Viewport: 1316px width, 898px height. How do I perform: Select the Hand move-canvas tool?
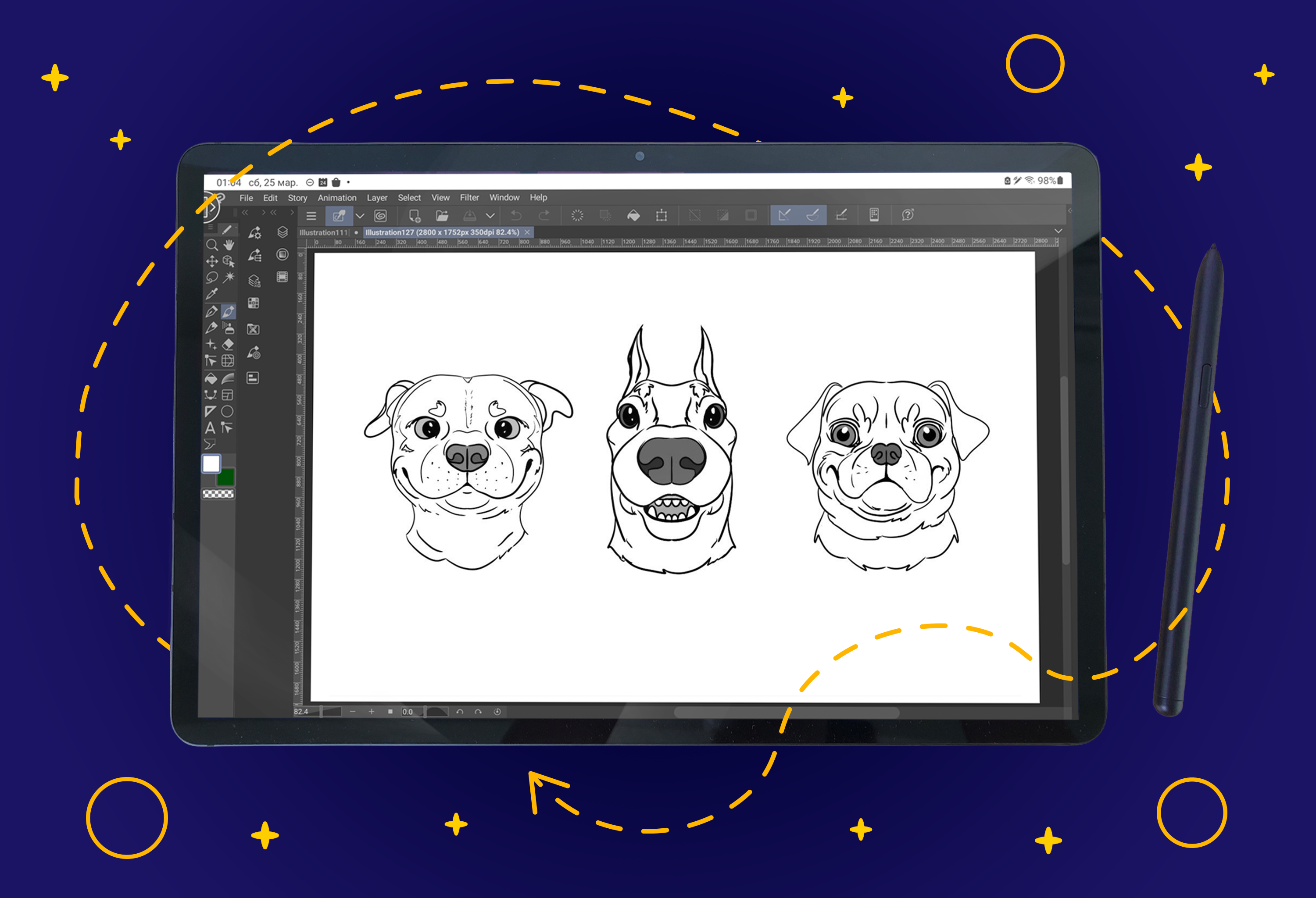(x=229, y=245)
